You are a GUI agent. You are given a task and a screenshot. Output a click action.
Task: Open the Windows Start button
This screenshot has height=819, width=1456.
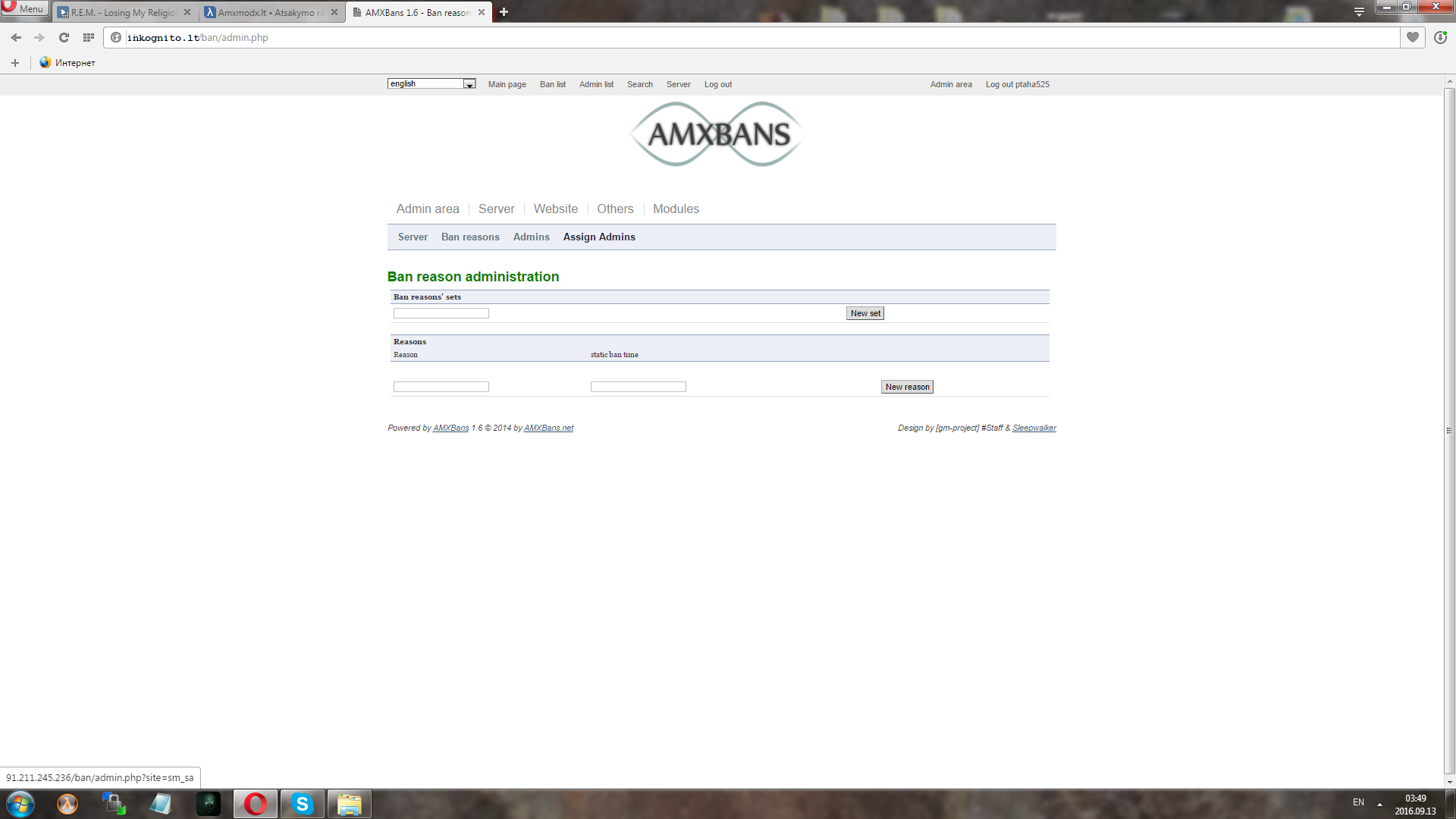[20, 804]
